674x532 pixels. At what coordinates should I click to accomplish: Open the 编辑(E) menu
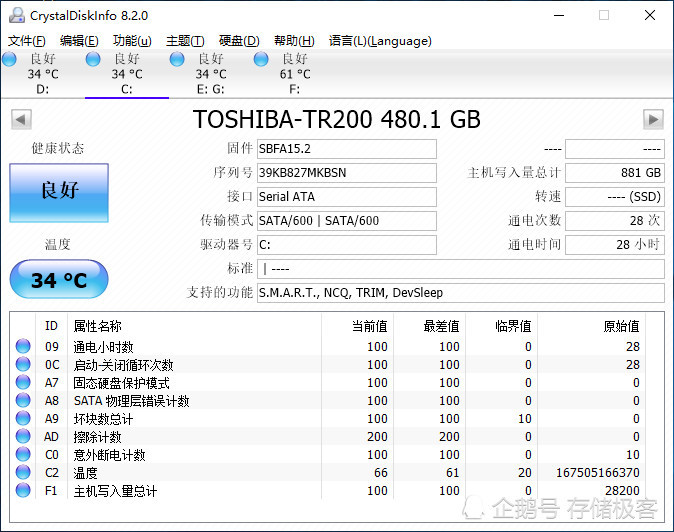79,41
